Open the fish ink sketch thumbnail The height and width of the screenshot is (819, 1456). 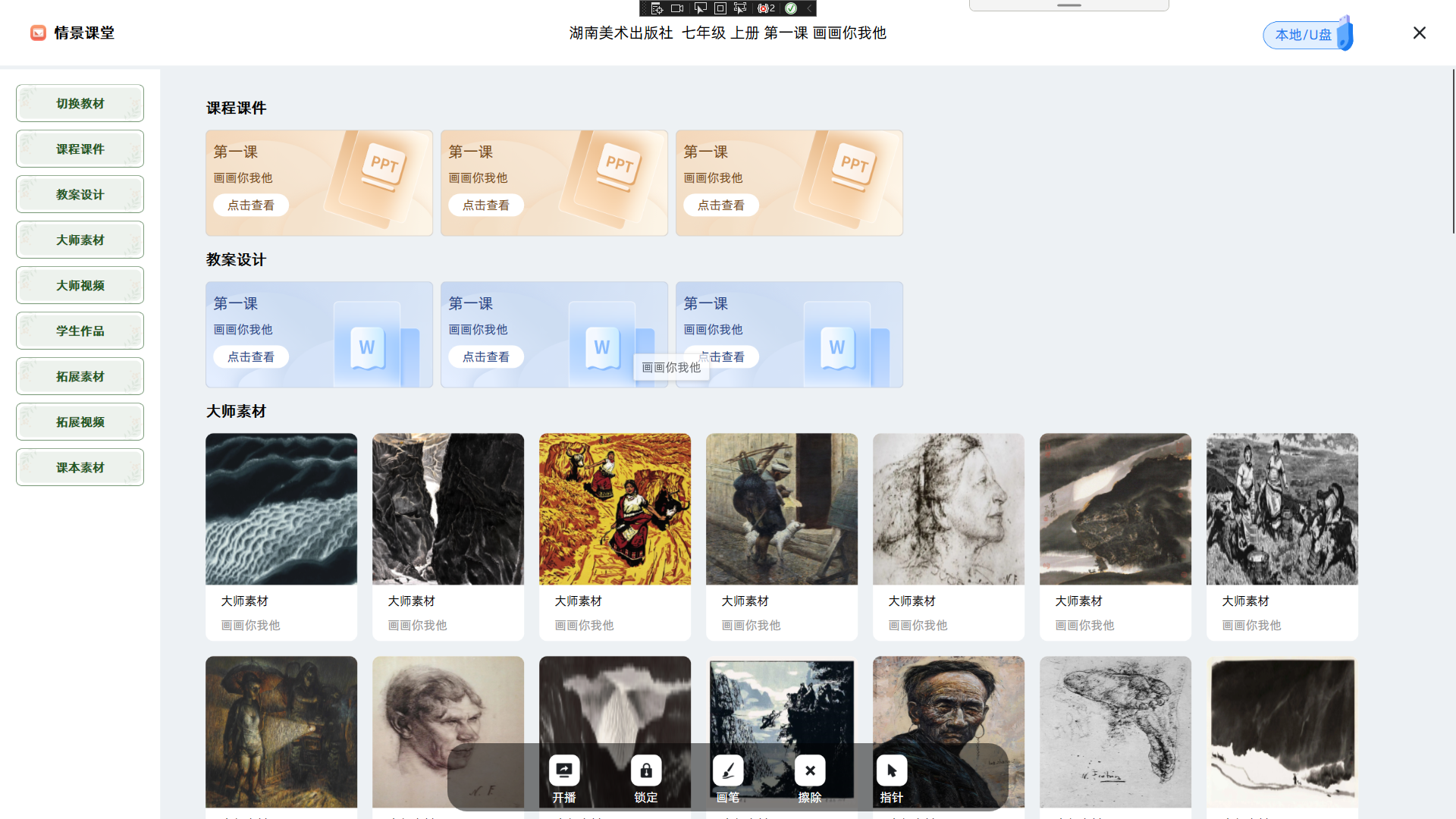point(1116,732)
